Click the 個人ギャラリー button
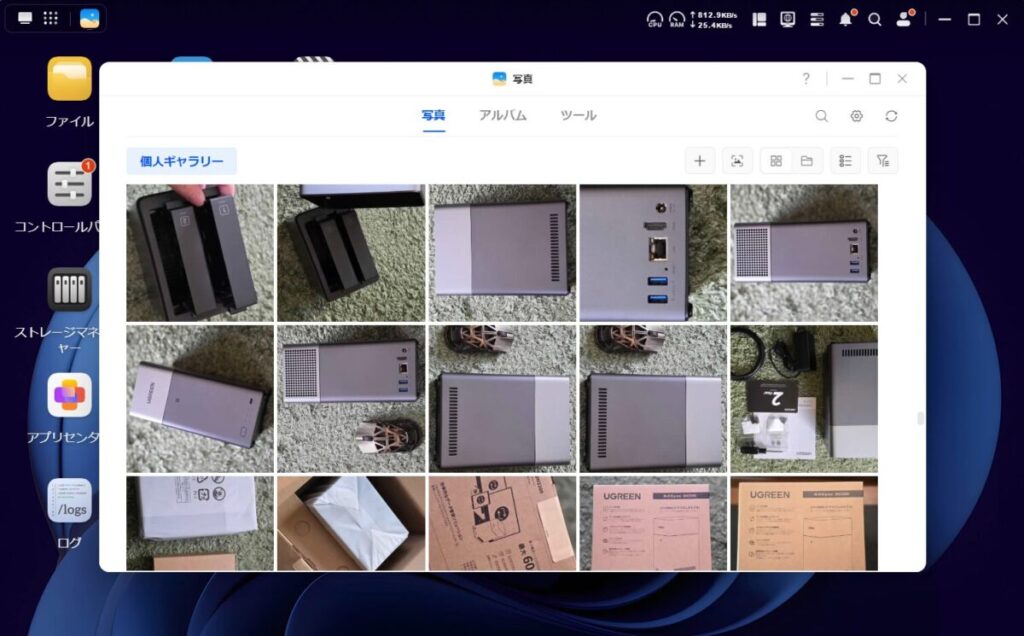1024x636 pixels. pyautogui.click(x=181, y=161)
